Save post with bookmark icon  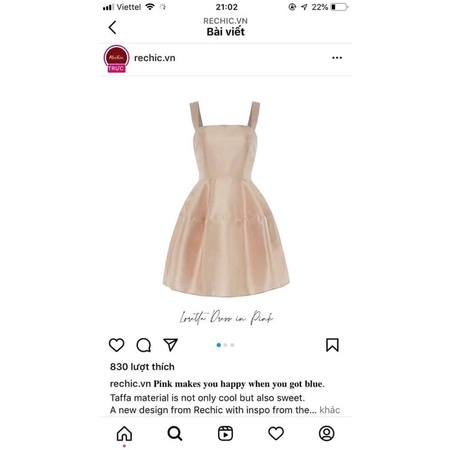pos(332,345)
